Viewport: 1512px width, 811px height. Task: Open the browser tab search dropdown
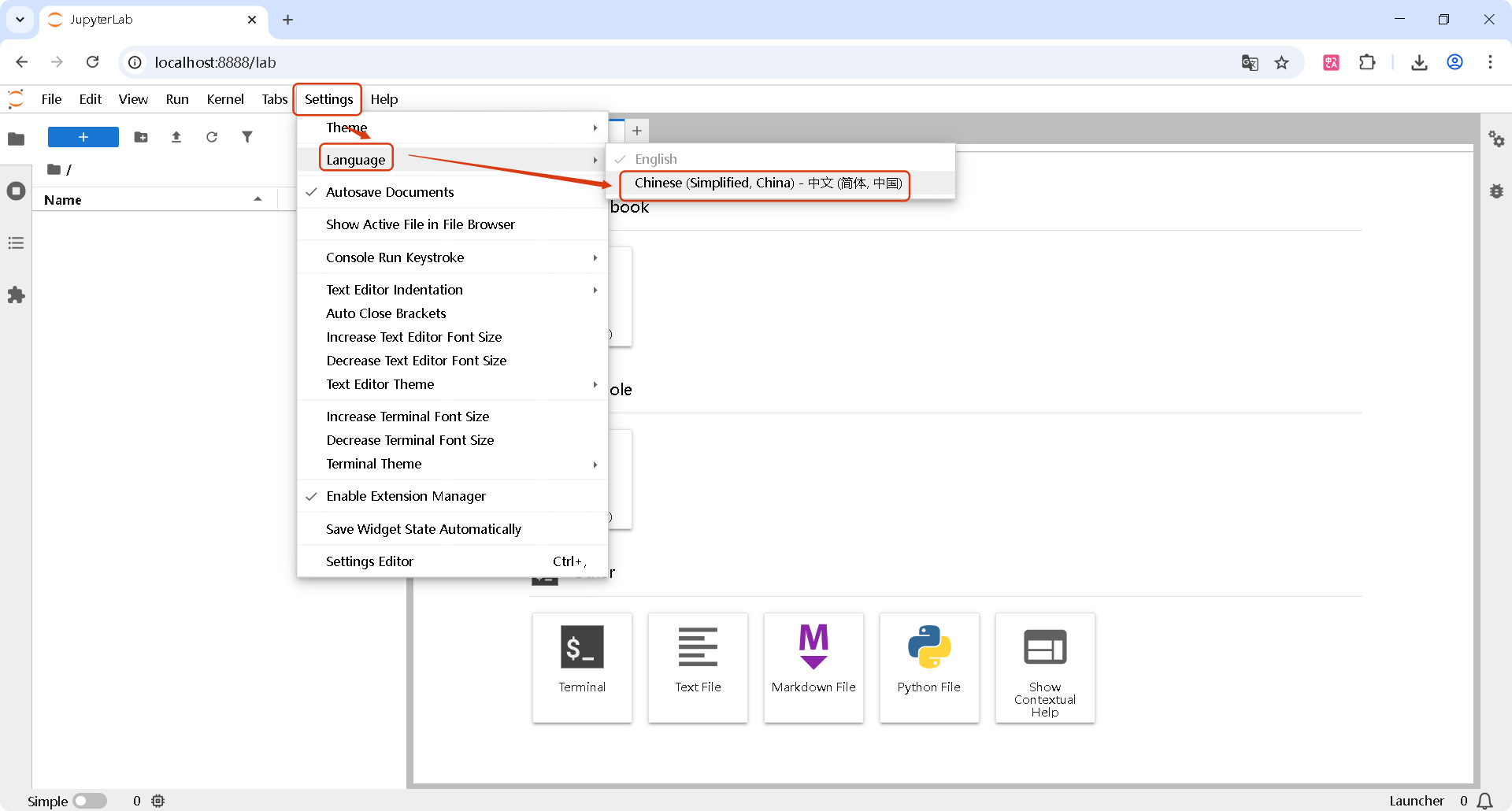(20, 20)
